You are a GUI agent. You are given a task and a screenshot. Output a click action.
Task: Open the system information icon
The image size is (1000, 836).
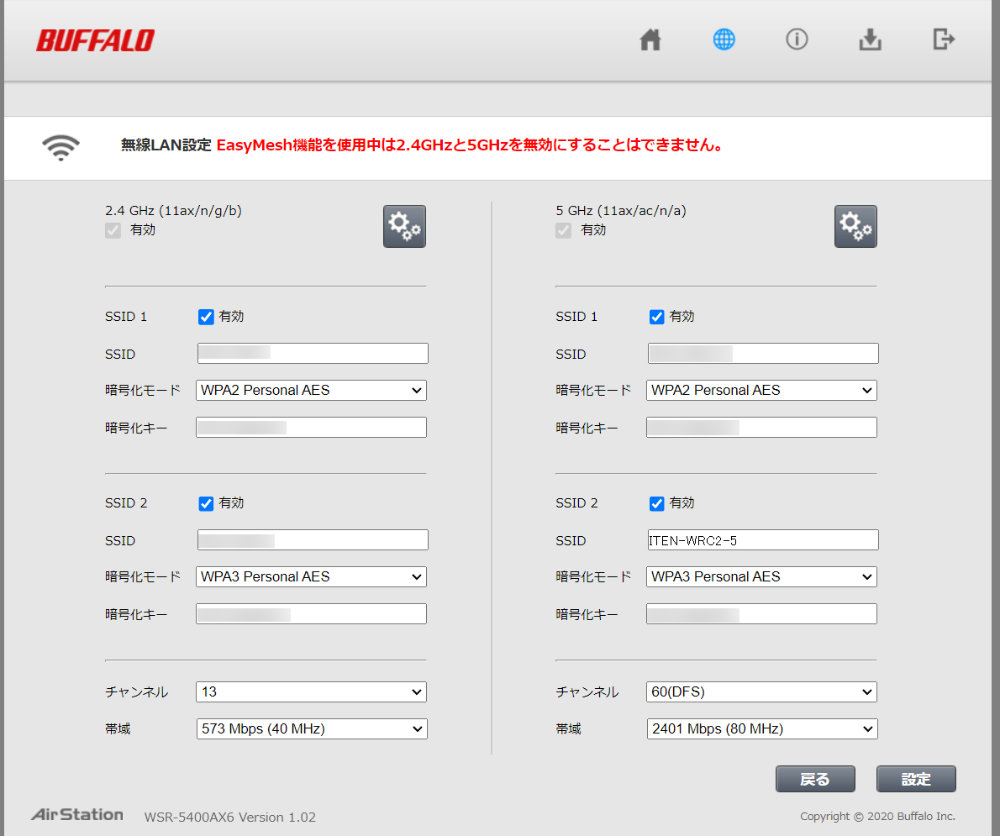tap(797, 40)
